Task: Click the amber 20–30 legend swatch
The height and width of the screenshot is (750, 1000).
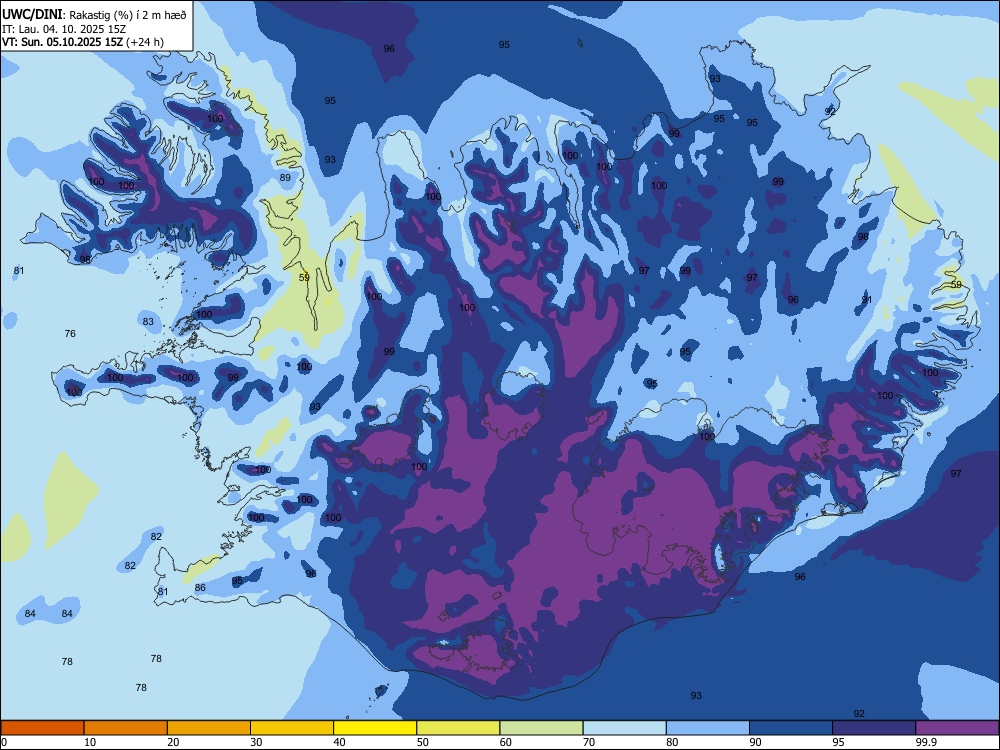Action: coord(209,728)
